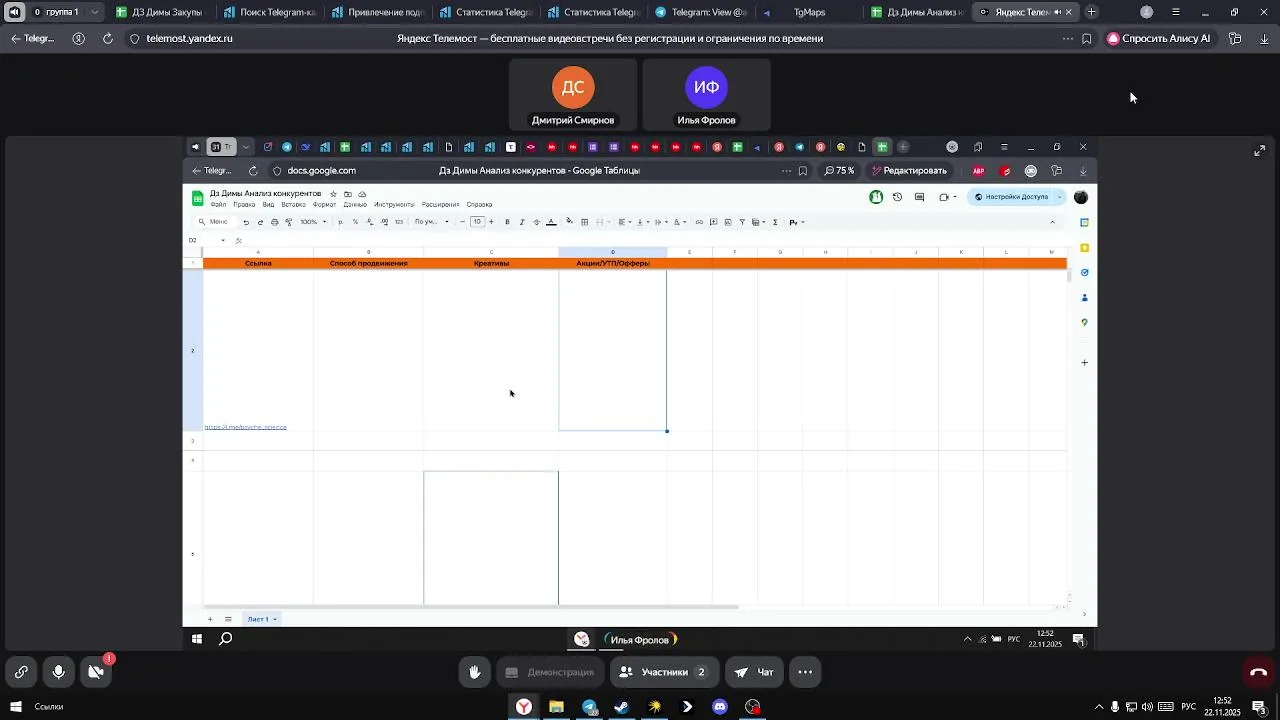1280x720 pixels.
Task: Copy the meeting link icon
Action: [x=21, y=672]
